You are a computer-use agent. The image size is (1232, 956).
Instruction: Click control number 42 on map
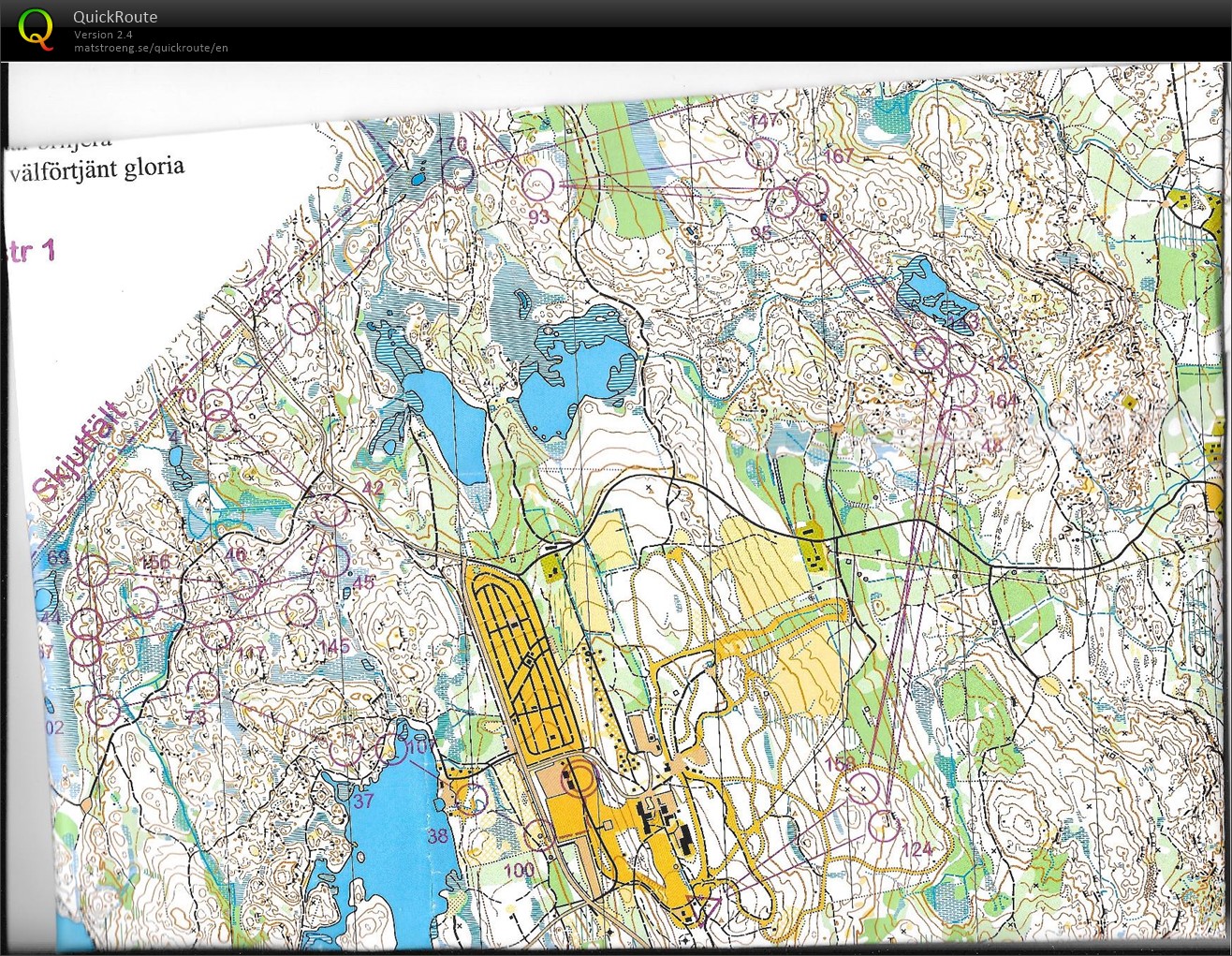pos(373,488)
